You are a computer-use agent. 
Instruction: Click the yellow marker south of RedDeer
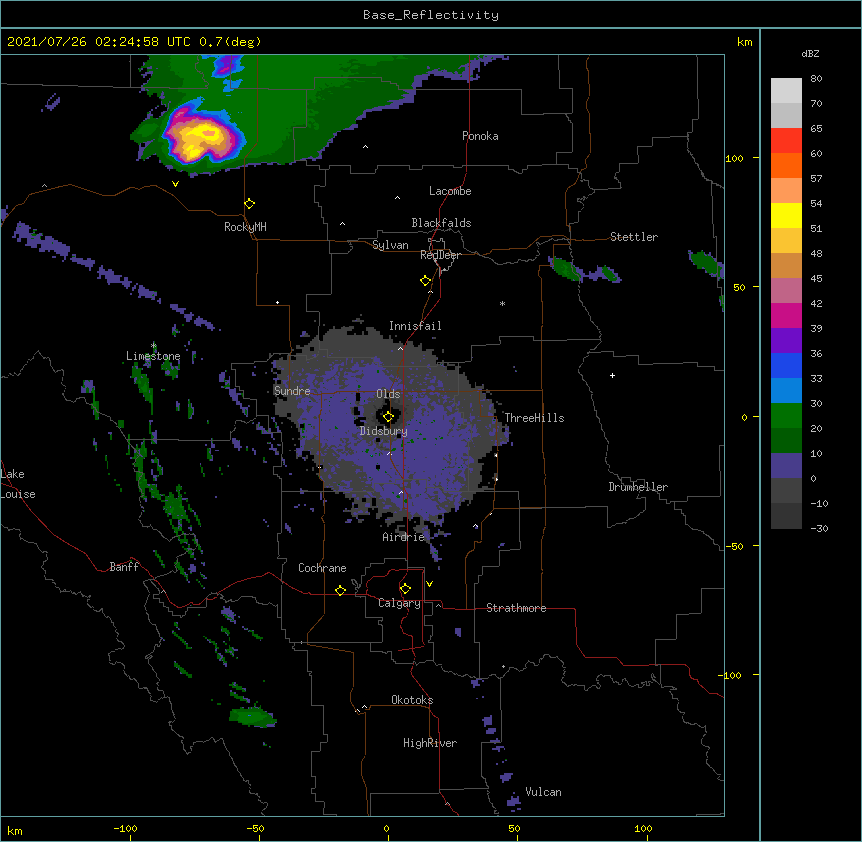426,281
